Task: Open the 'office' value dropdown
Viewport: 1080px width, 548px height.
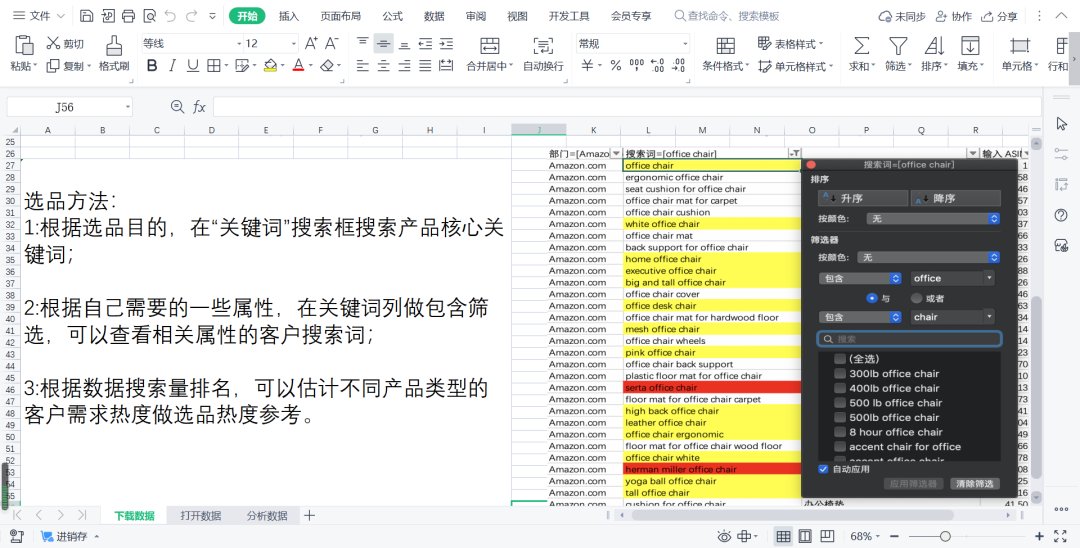Action: click(989, 278)
